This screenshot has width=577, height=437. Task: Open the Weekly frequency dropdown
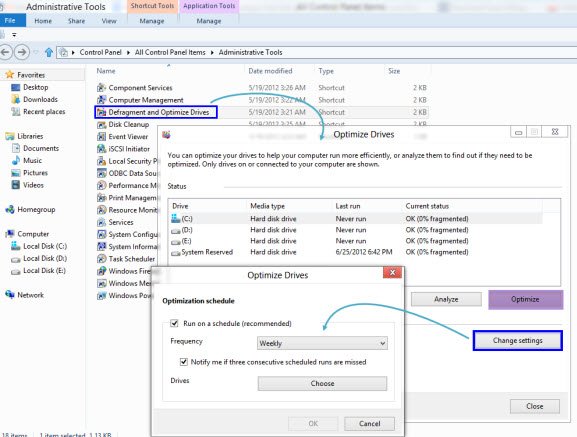[x=322, y=343]
